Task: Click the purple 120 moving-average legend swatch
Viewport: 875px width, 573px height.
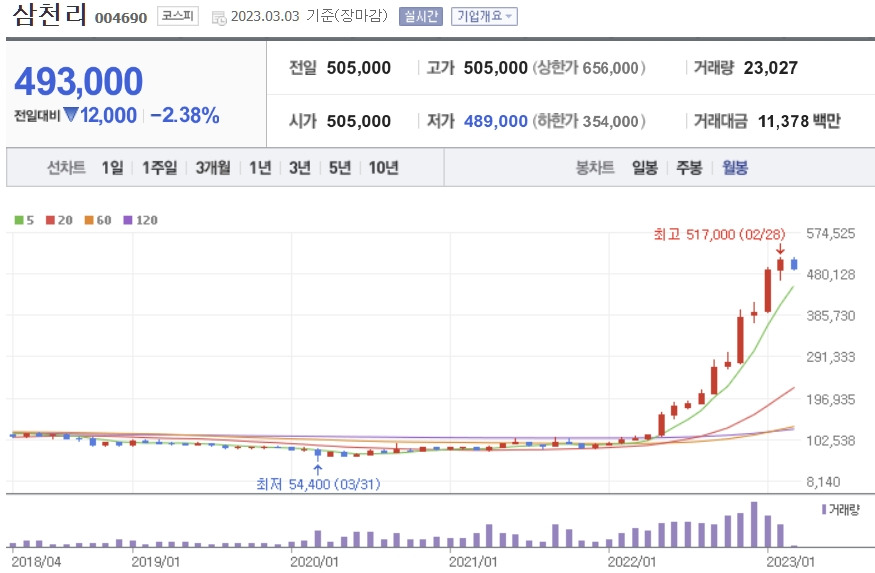Action: 128,220
